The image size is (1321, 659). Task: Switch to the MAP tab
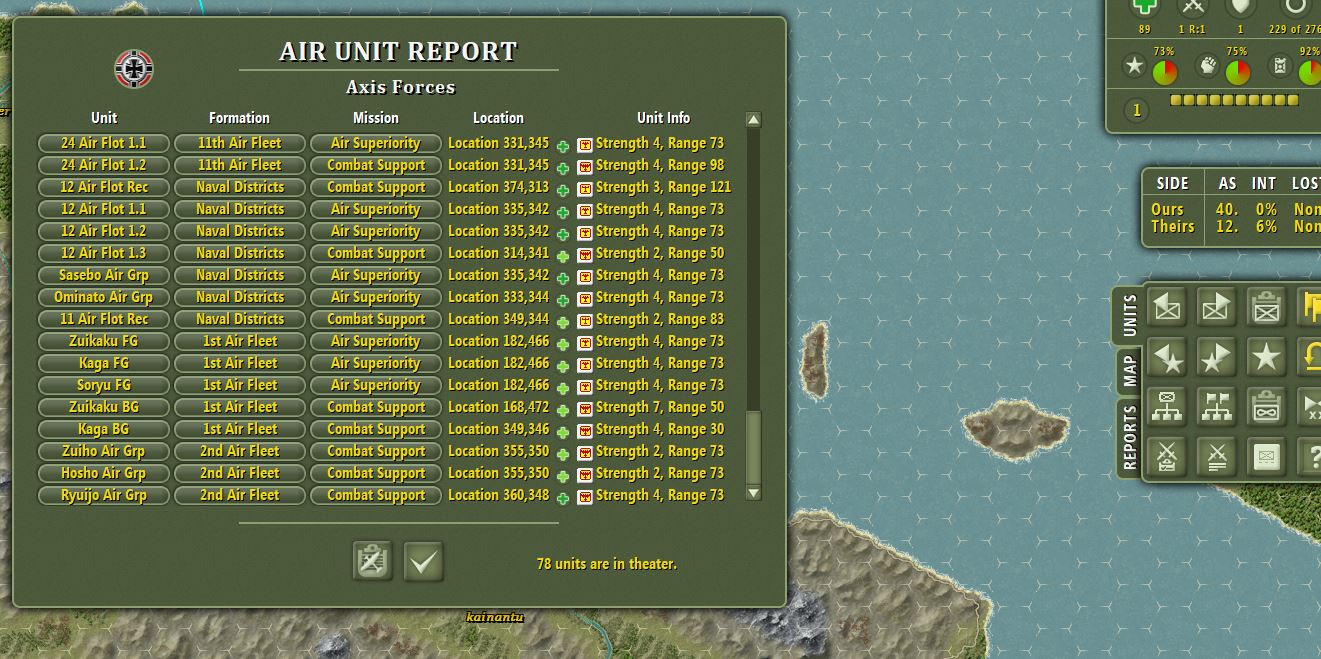point(1129,370)
